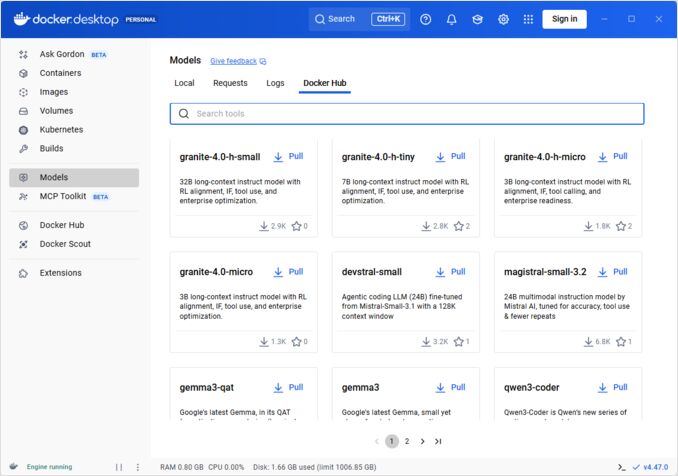Open the apps grid icon in header
Screen dimensions: 678x476
click(x=528, y=19)
